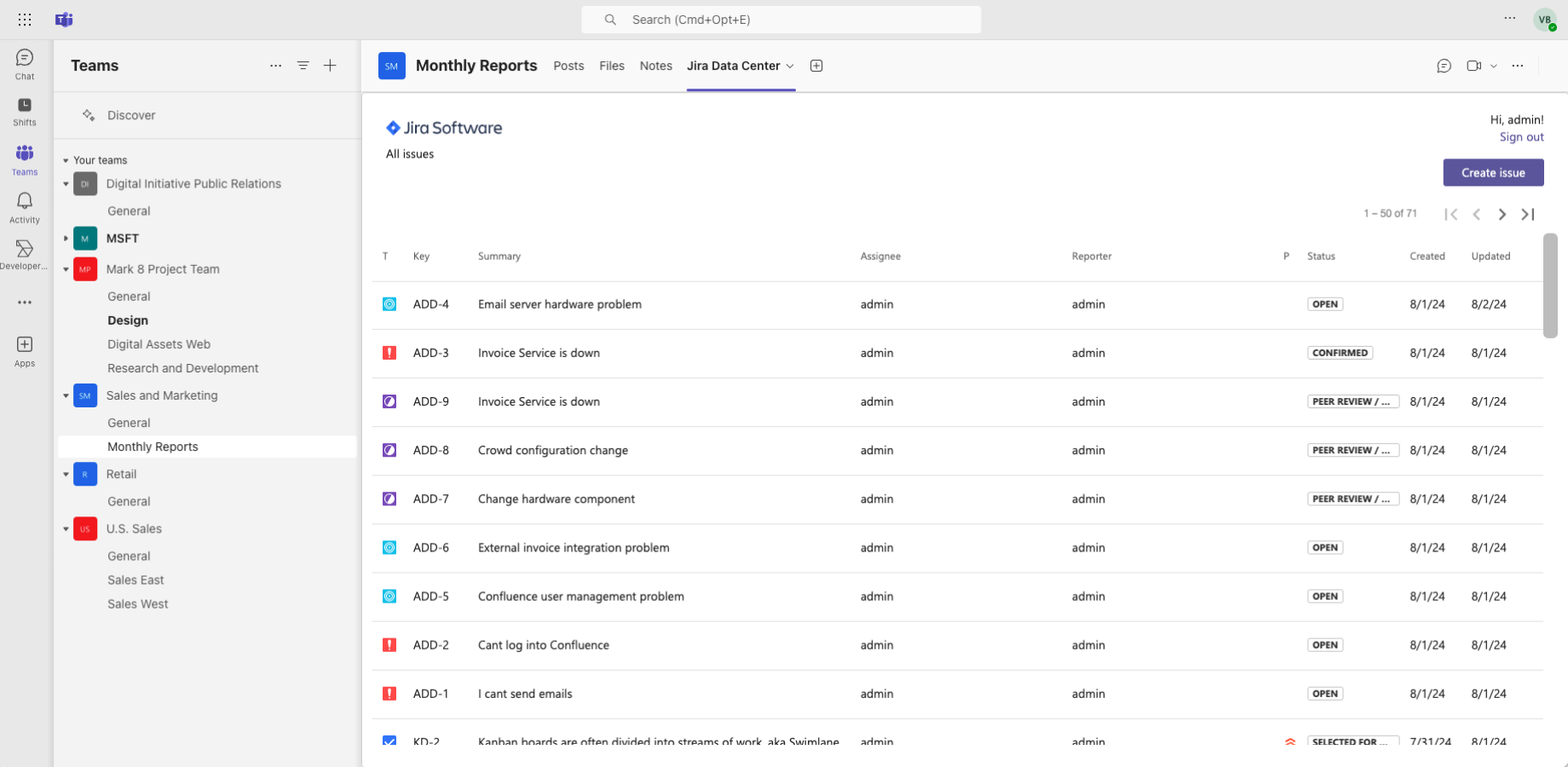
Task: Switch to the Posts tab
Action: 568,66
